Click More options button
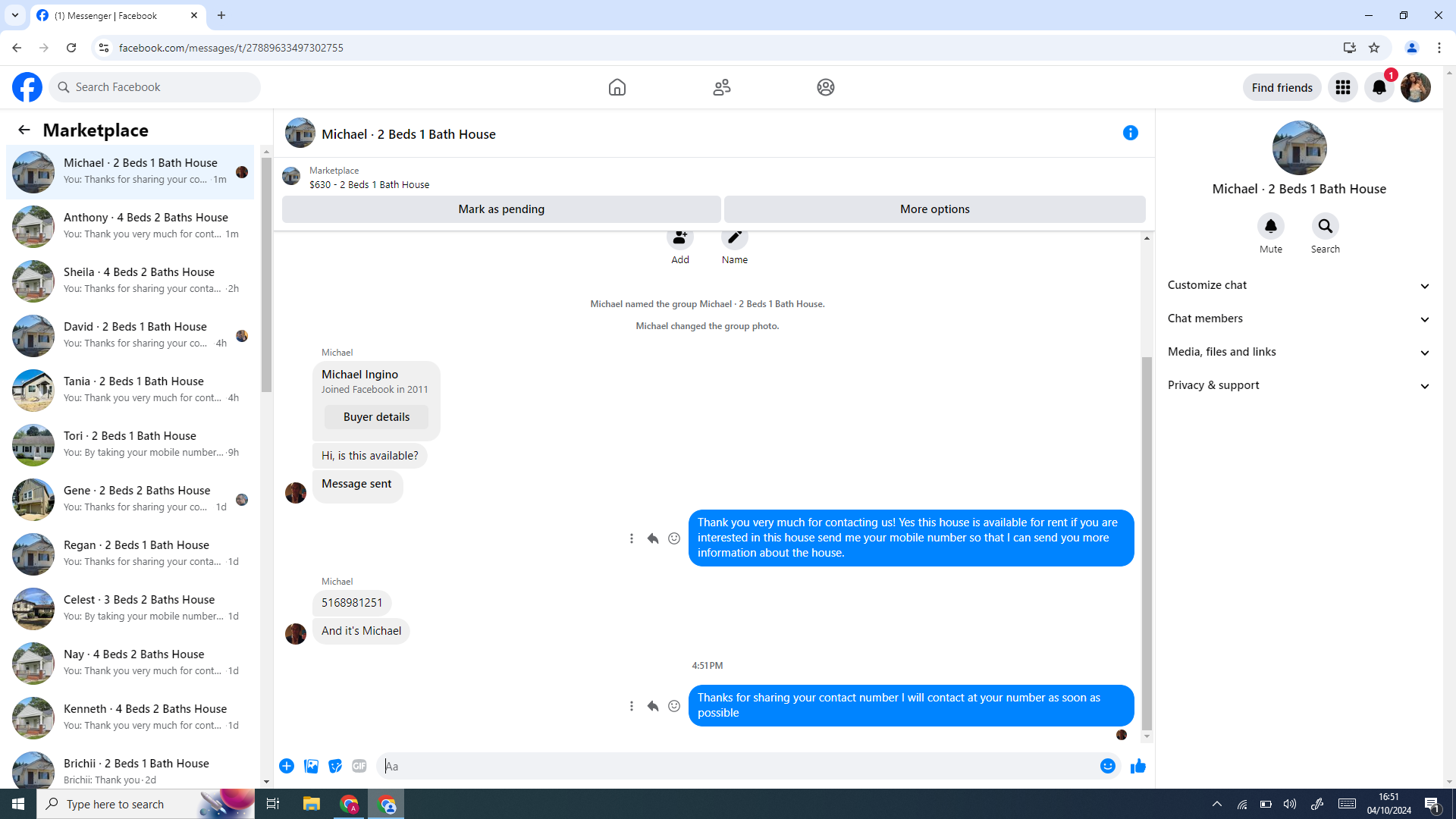1456x819 pixels. pos(935,209)
